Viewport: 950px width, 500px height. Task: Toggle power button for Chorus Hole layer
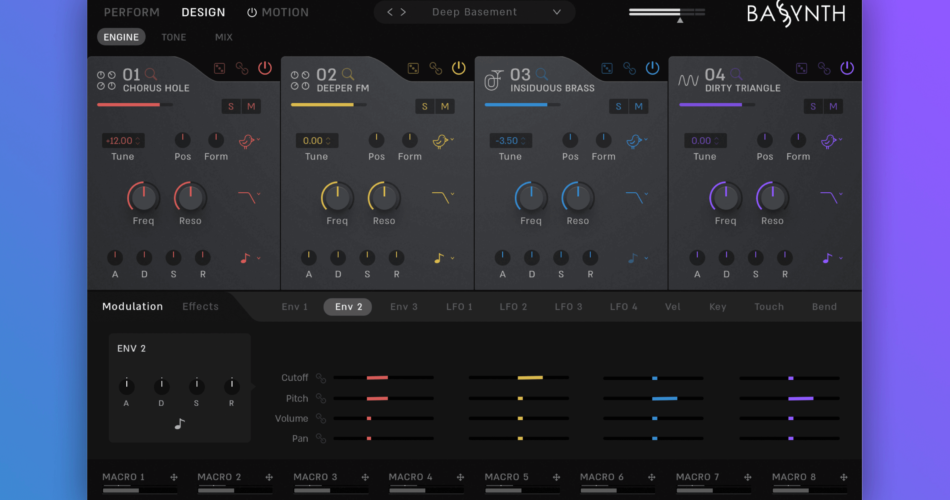coord(265,68)
